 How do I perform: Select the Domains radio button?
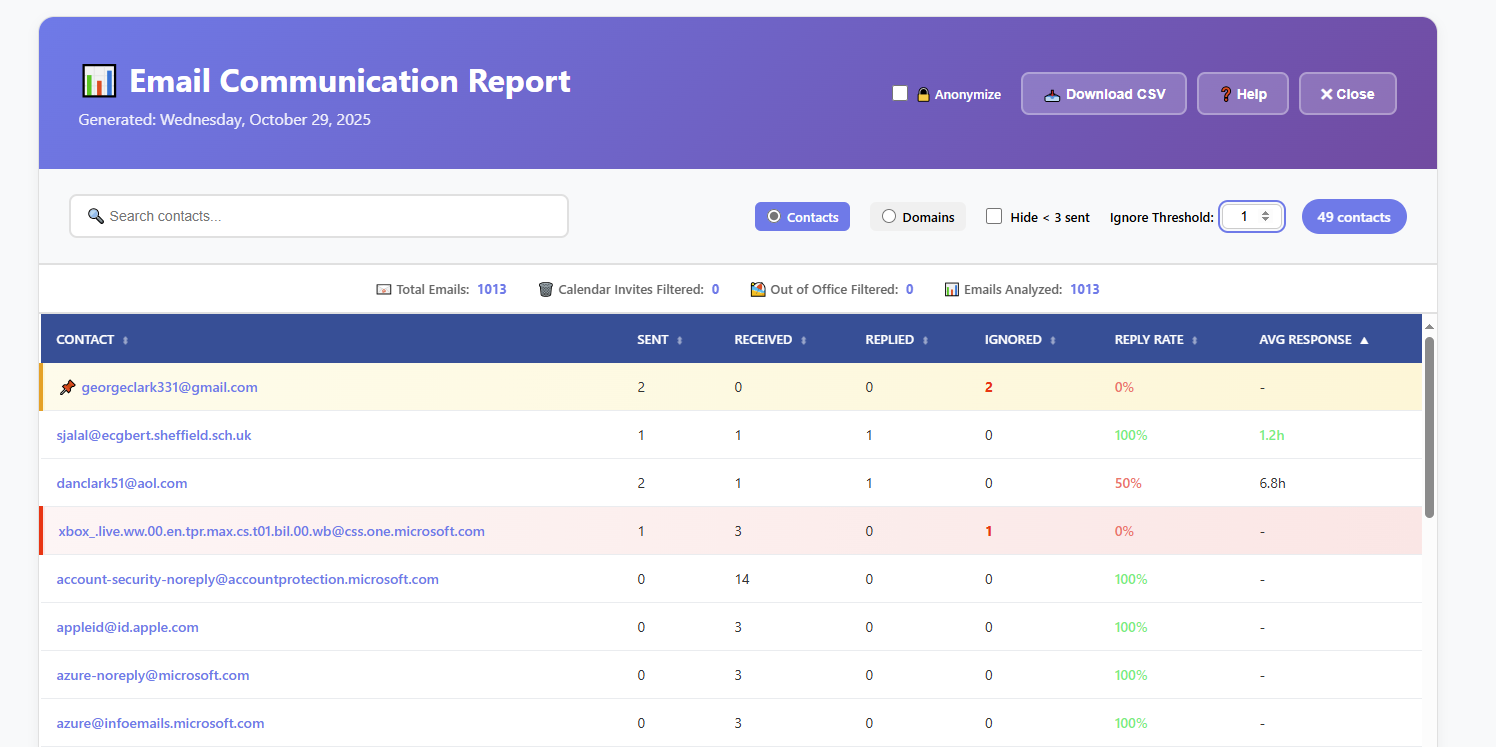pos(888,216)
